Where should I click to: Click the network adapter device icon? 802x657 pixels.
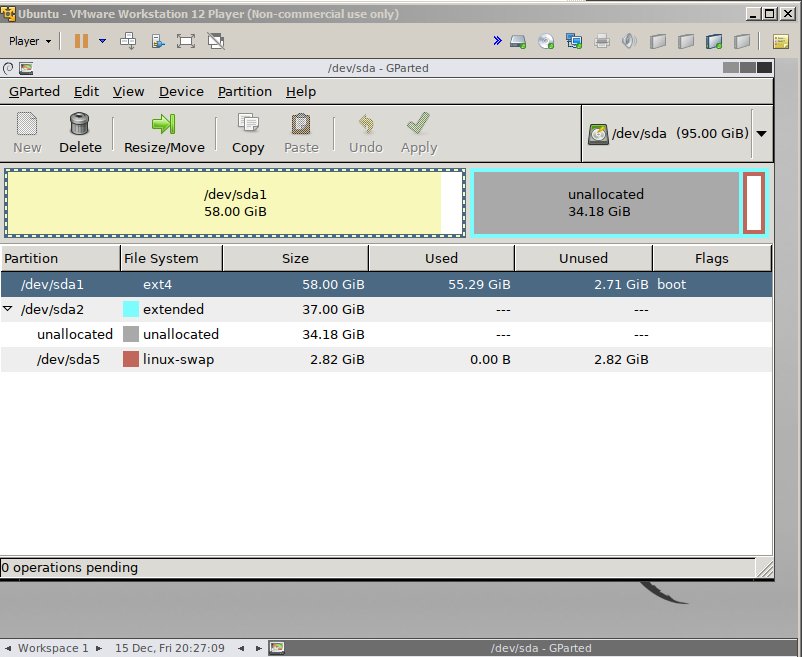point(574,41)
